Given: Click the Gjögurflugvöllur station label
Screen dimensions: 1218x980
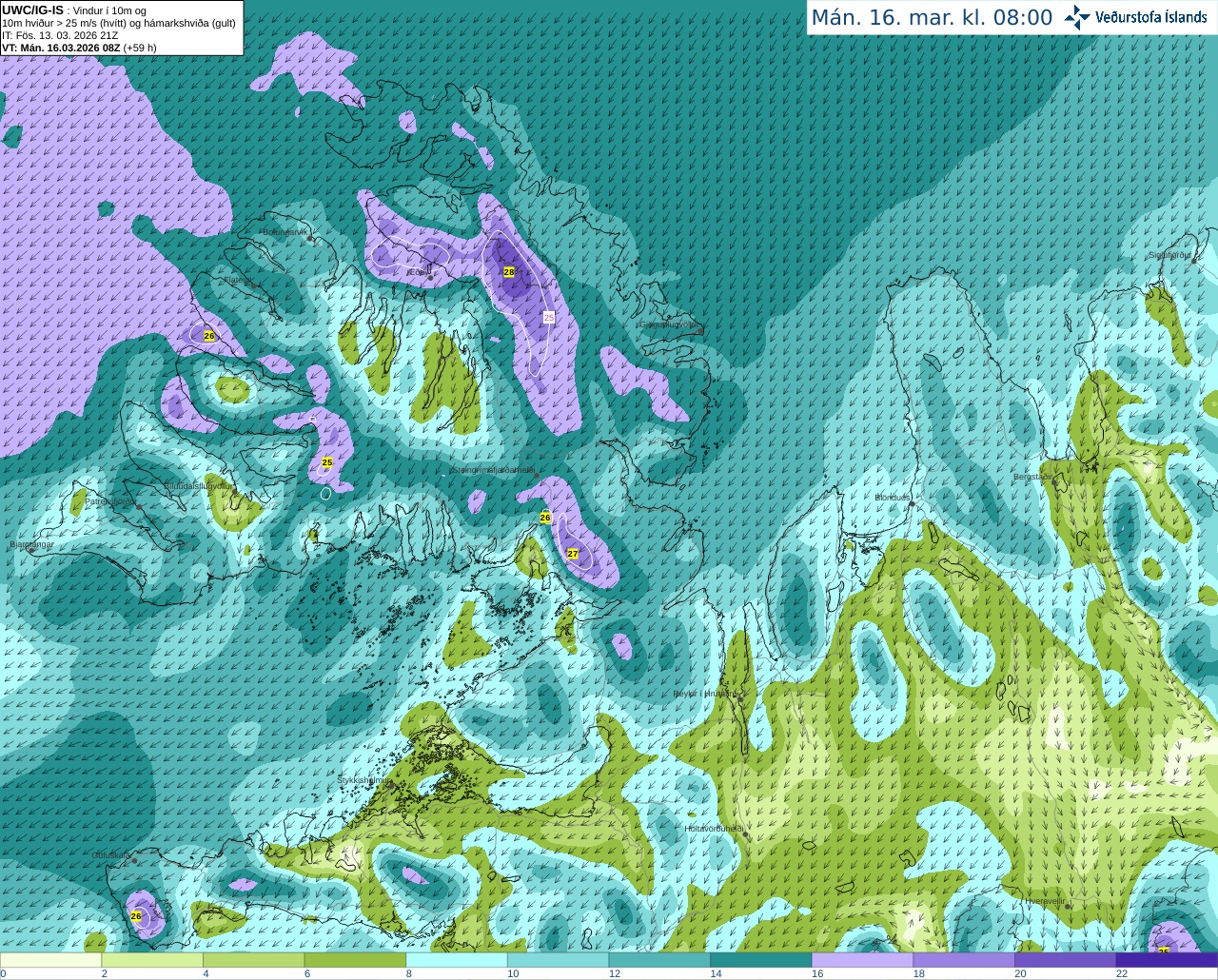Looking at the screenshot, I should [x=670, y=324].
